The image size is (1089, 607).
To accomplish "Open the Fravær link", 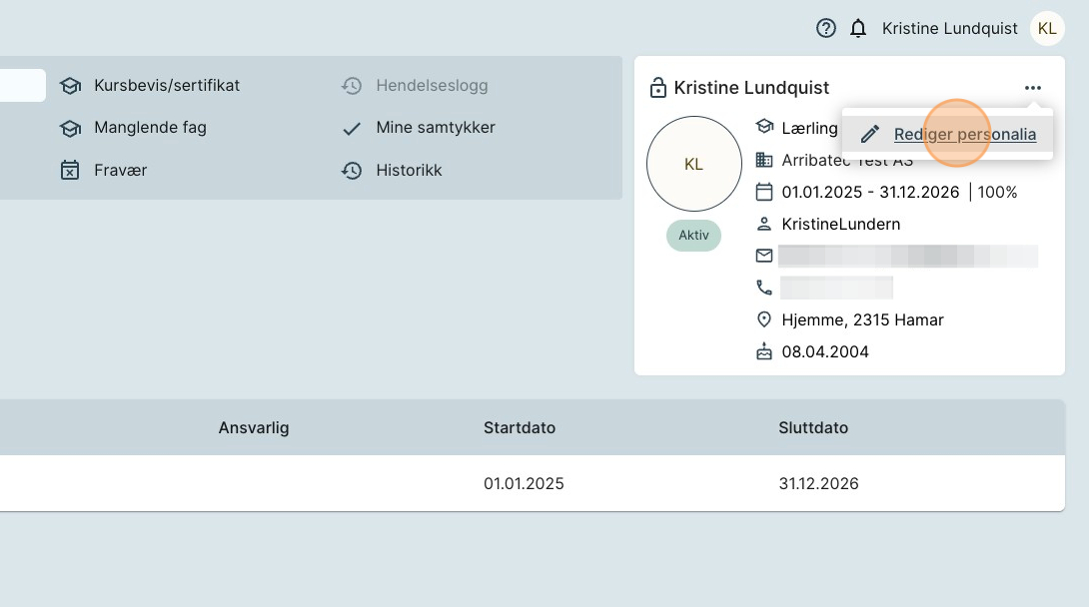I will coord(120,170).
